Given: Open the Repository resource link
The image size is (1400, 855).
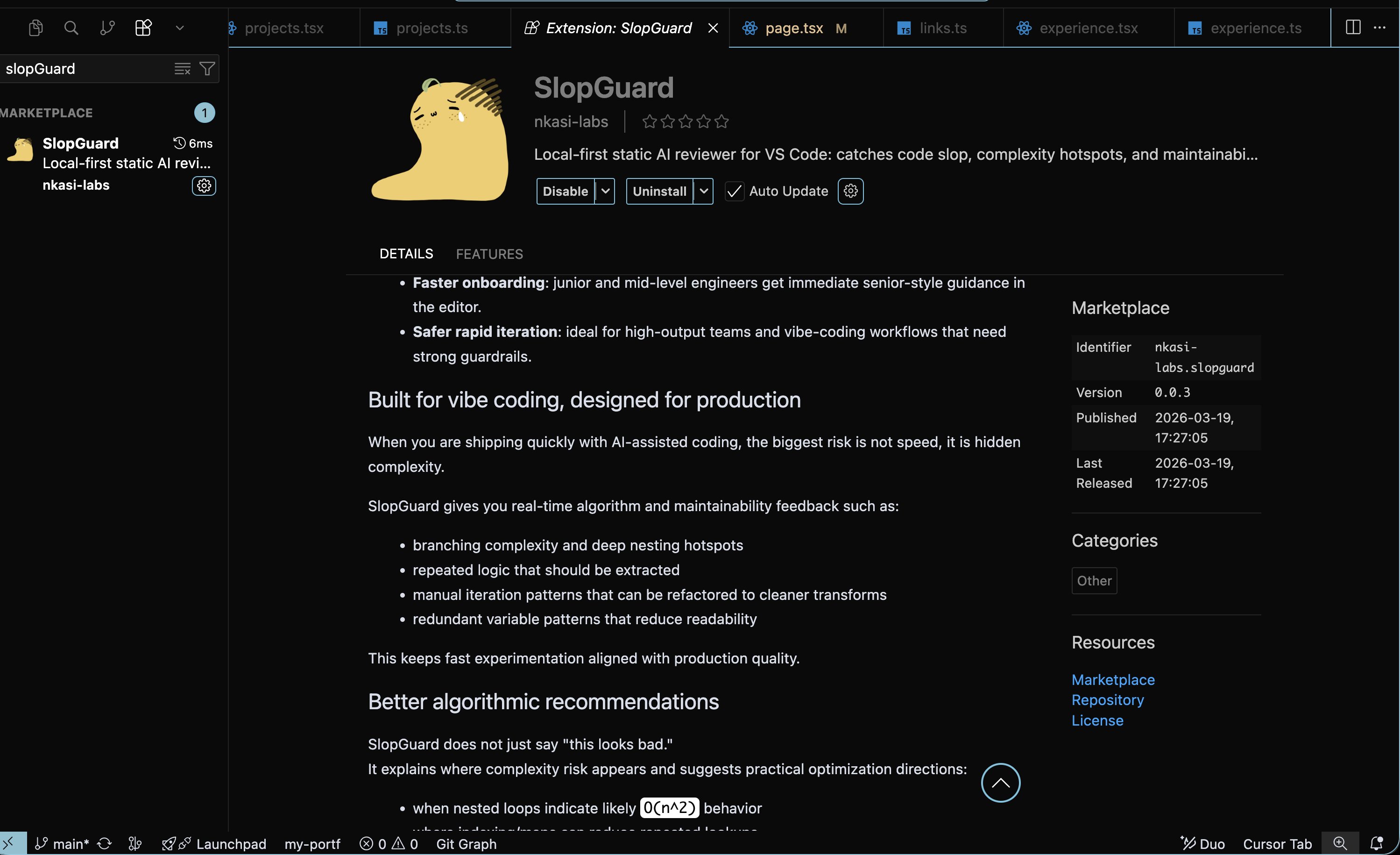Looking at the screenshot, I should 1107,700.
